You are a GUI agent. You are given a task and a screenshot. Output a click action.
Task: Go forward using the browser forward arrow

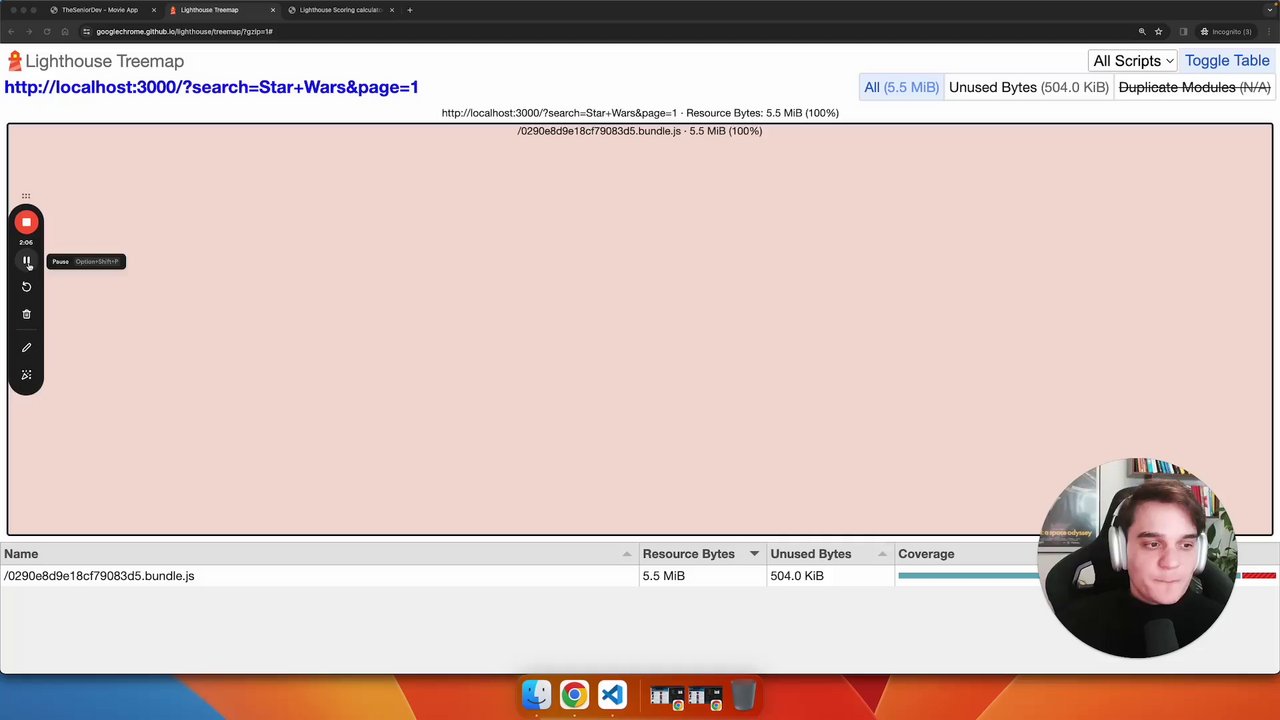click(29, 31)
